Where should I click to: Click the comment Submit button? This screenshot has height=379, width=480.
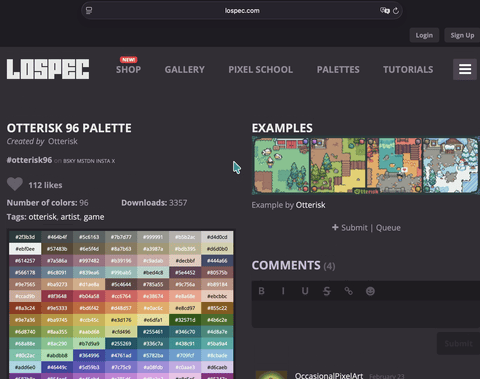click(458, 343)
